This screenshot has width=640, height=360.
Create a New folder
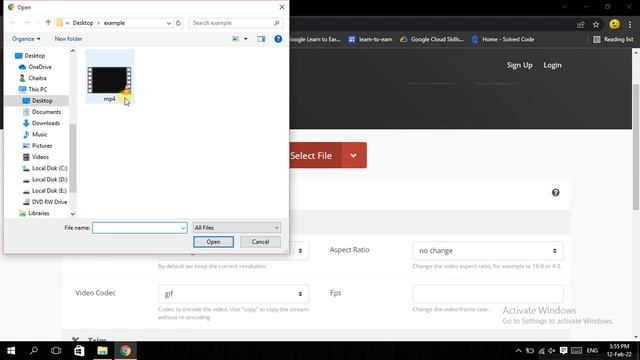(x=69, y=39)
